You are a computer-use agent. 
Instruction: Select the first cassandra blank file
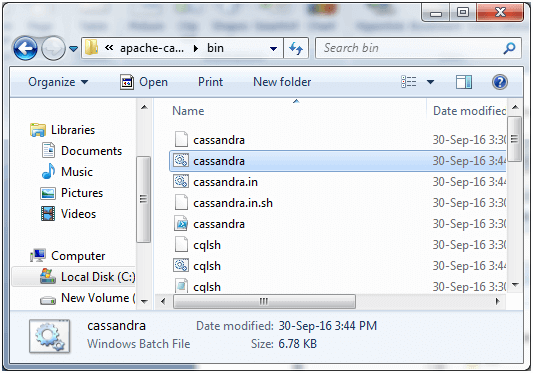coord(337,140)
